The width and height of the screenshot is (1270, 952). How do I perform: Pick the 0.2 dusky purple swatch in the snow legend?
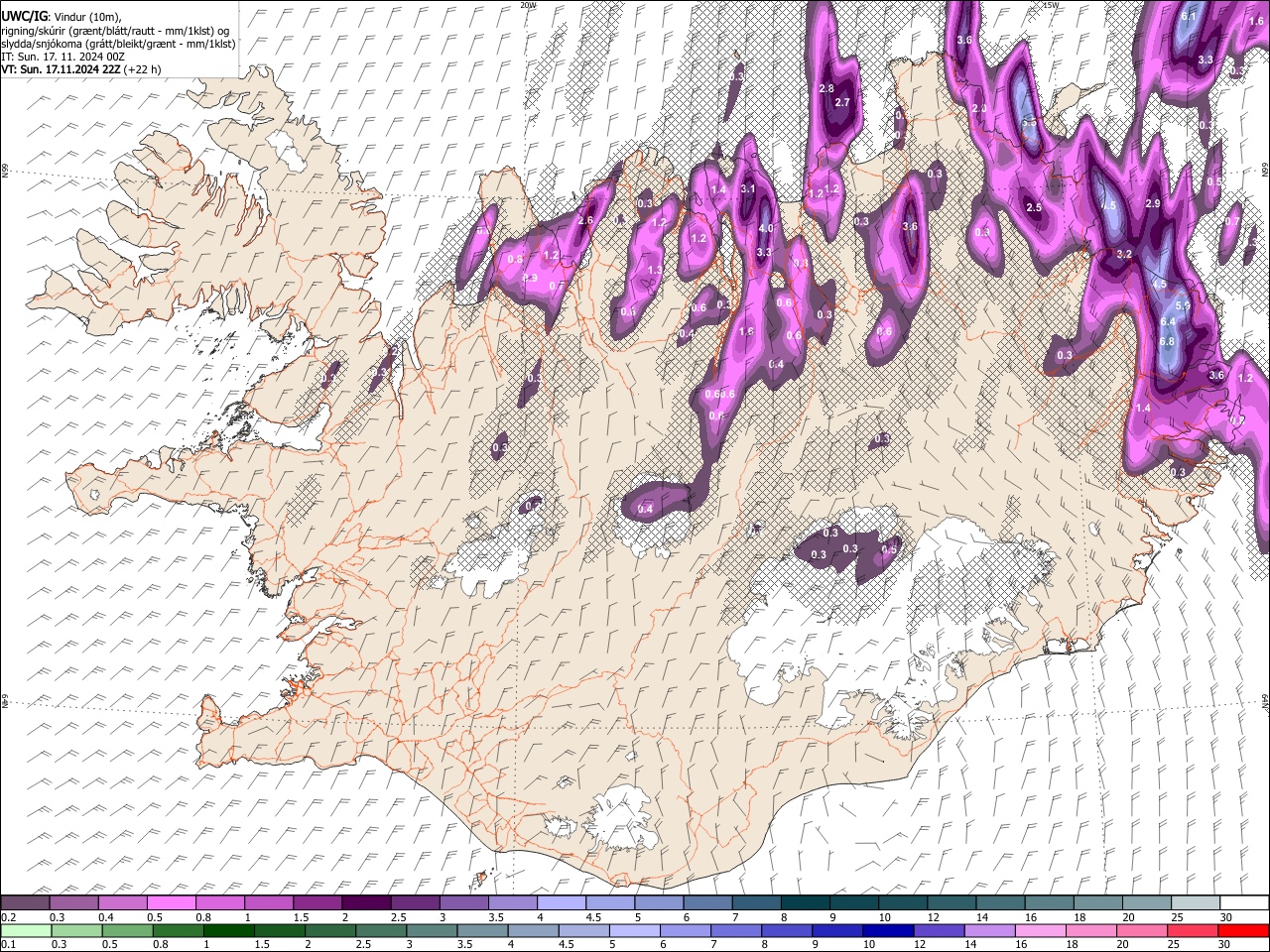pyautogui.click(x=25, y=902)
